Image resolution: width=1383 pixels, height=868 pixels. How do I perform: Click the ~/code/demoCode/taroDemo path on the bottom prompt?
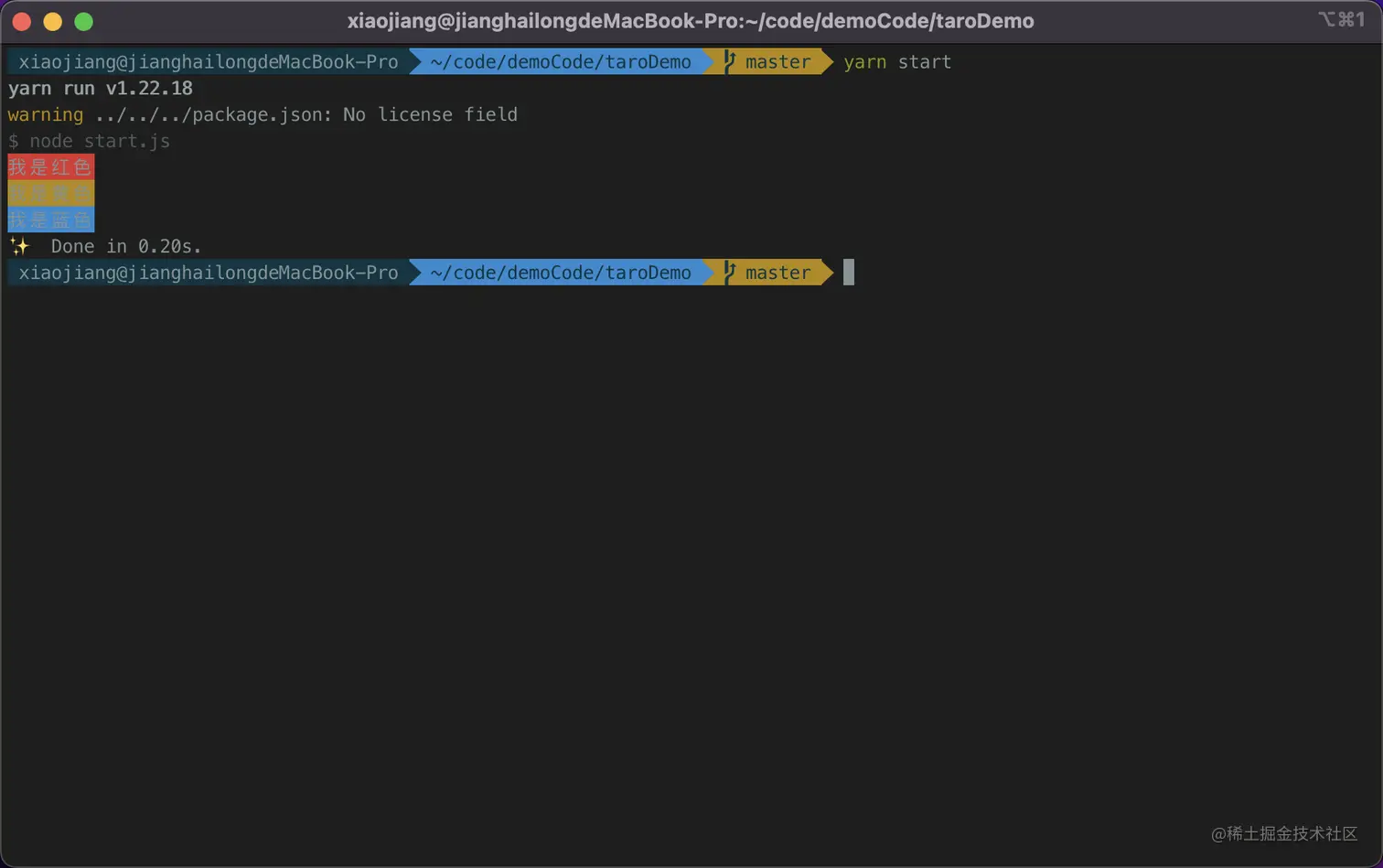click(x=561, y=273)
